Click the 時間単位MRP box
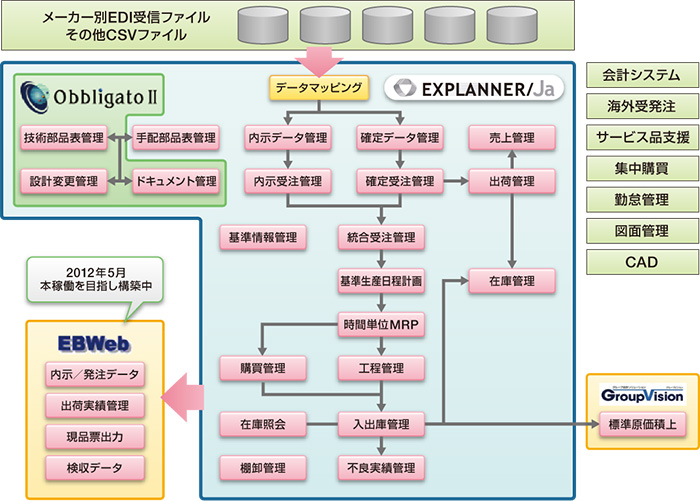This screenshot has height=501, width=700. [x=378, y=325]
